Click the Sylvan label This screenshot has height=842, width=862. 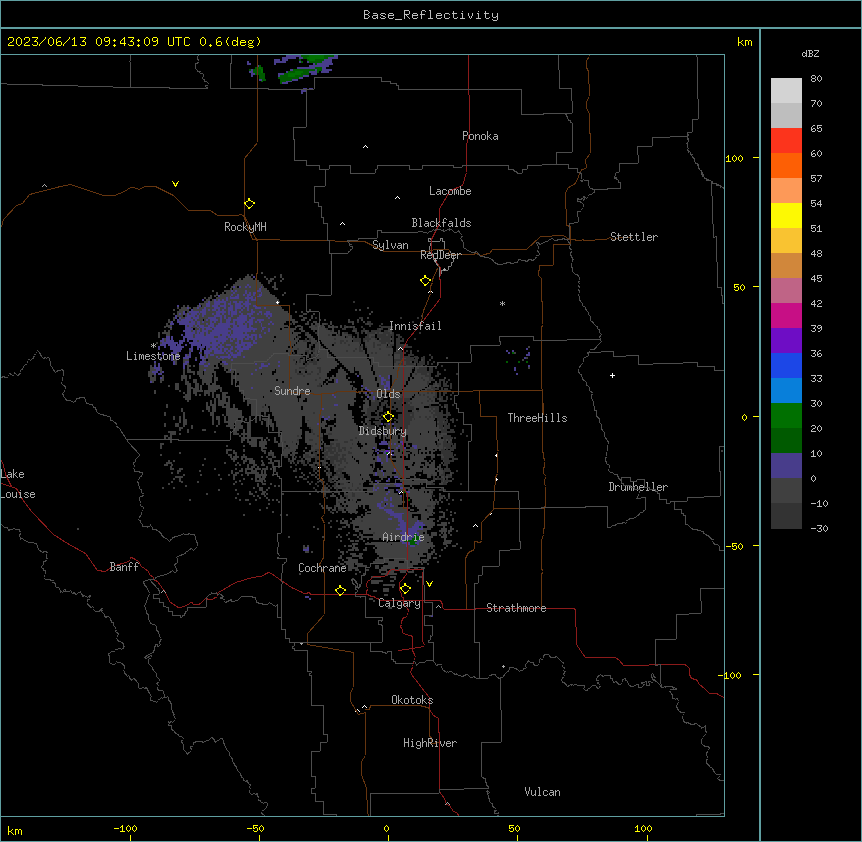[390, 245]
